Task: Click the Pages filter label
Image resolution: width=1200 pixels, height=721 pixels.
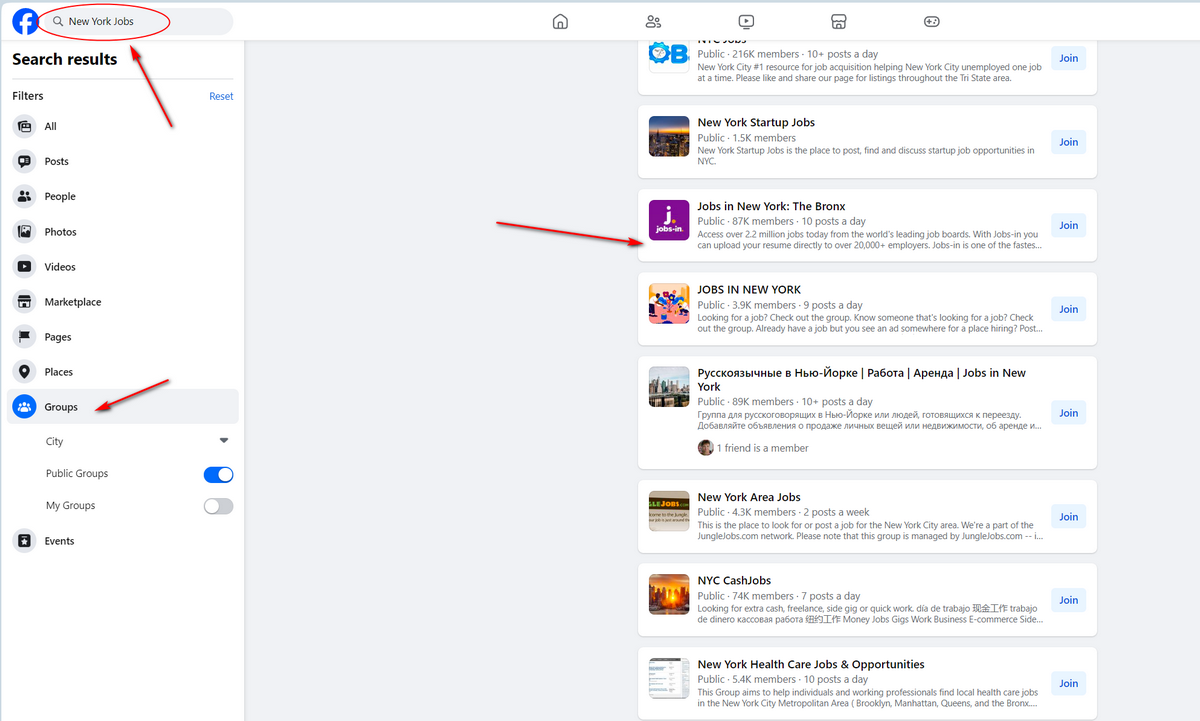Action: 58,337
